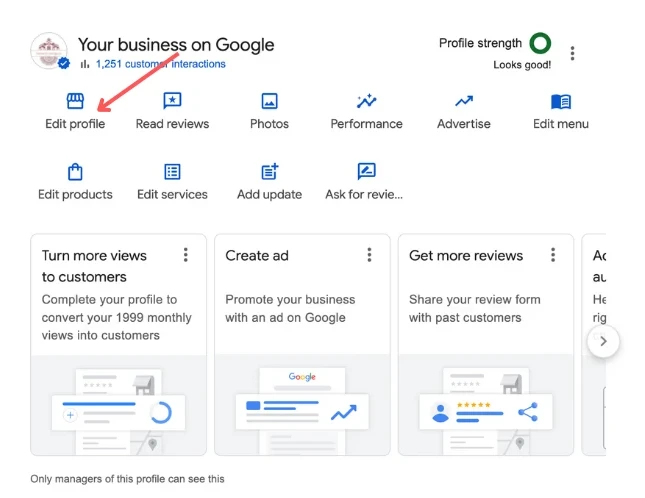Image resolution: width=645 pixels, height=498 pixels.
Task: Click the business profile logo avatar
Action: (x=49, y=51)
